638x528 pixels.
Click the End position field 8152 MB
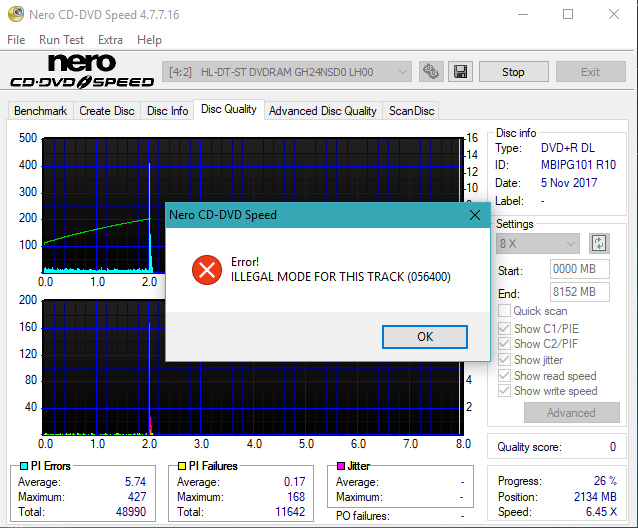(580, 292)
